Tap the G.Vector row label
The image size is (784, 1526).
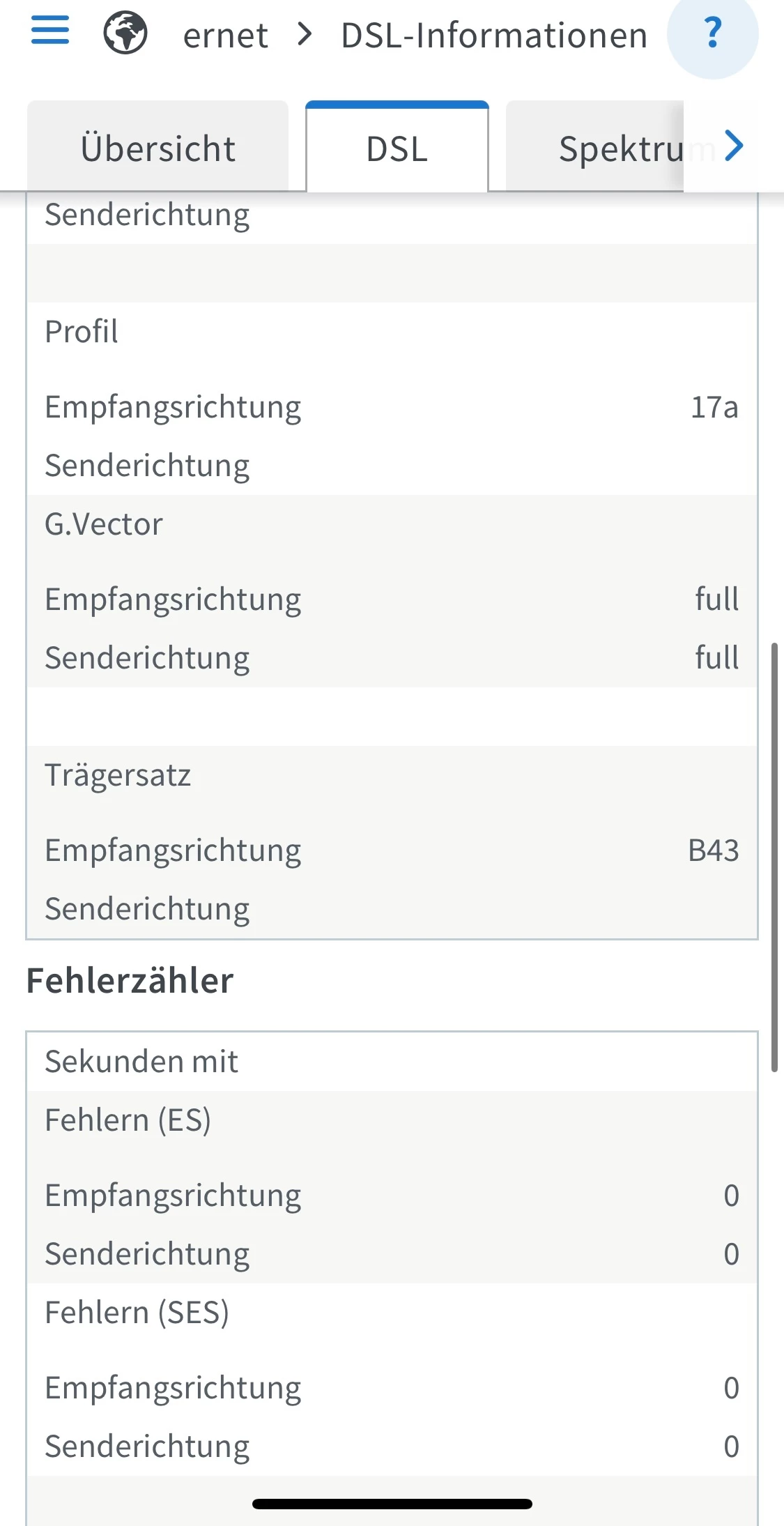click(104, 524)
